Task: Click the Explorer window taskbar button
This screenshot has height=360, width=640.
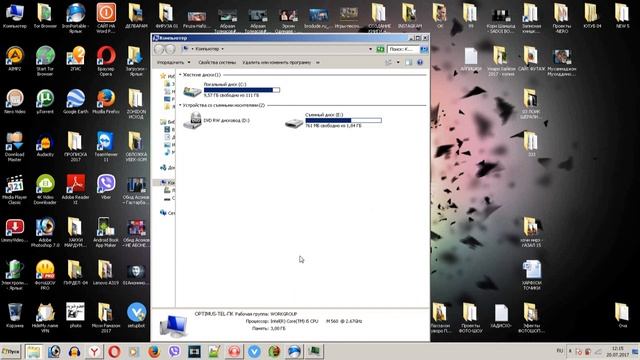Action: [x=34, y=351]
